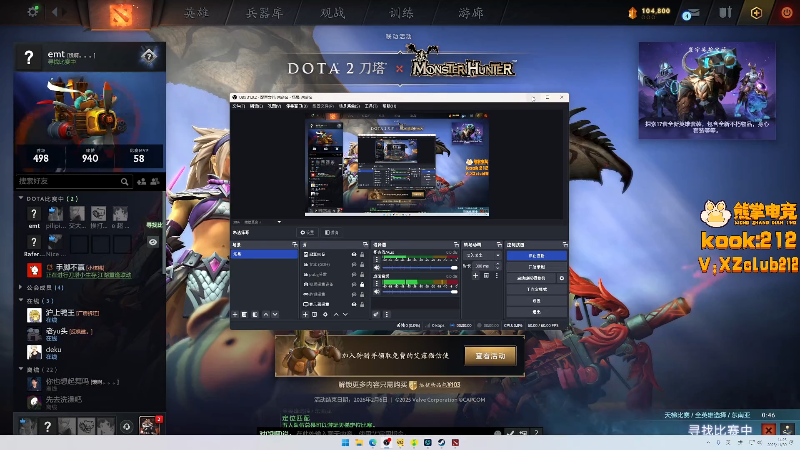Click the Dota Plus hexagon icon
Viewport: 800px width, 450px height.
coord(756,13)
